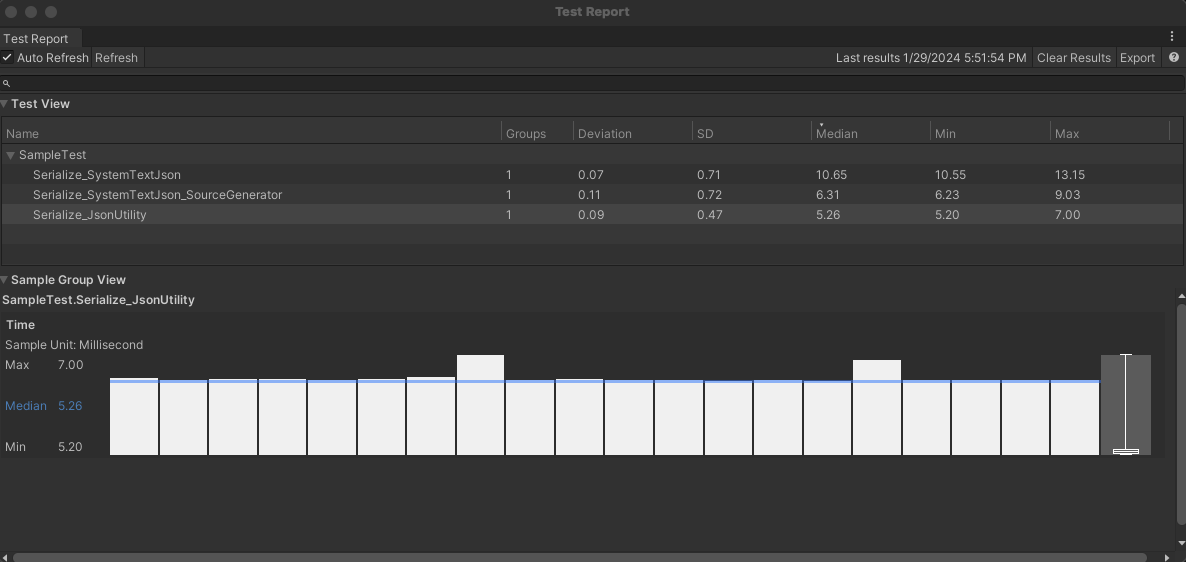The height and width of the screenshot is (562, 1186).
Task: Click the tallest bar in the chart
Action: tap(480, 405)
